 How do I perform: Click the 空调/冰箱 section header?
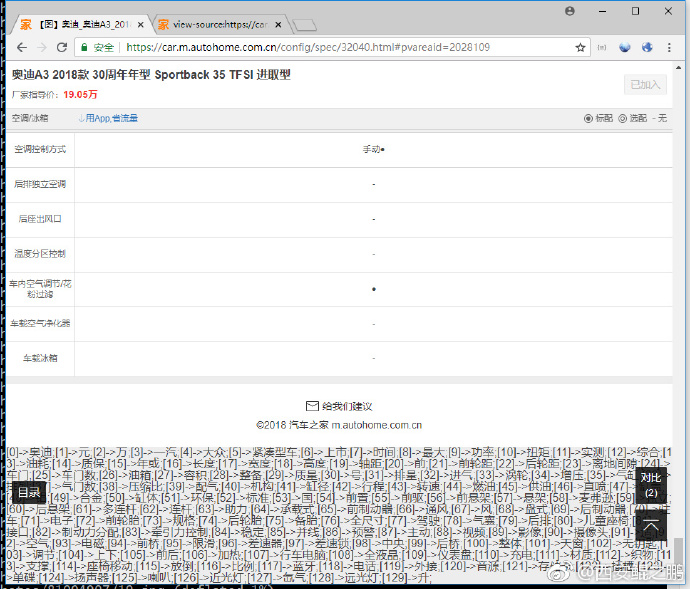click(30, 118)
